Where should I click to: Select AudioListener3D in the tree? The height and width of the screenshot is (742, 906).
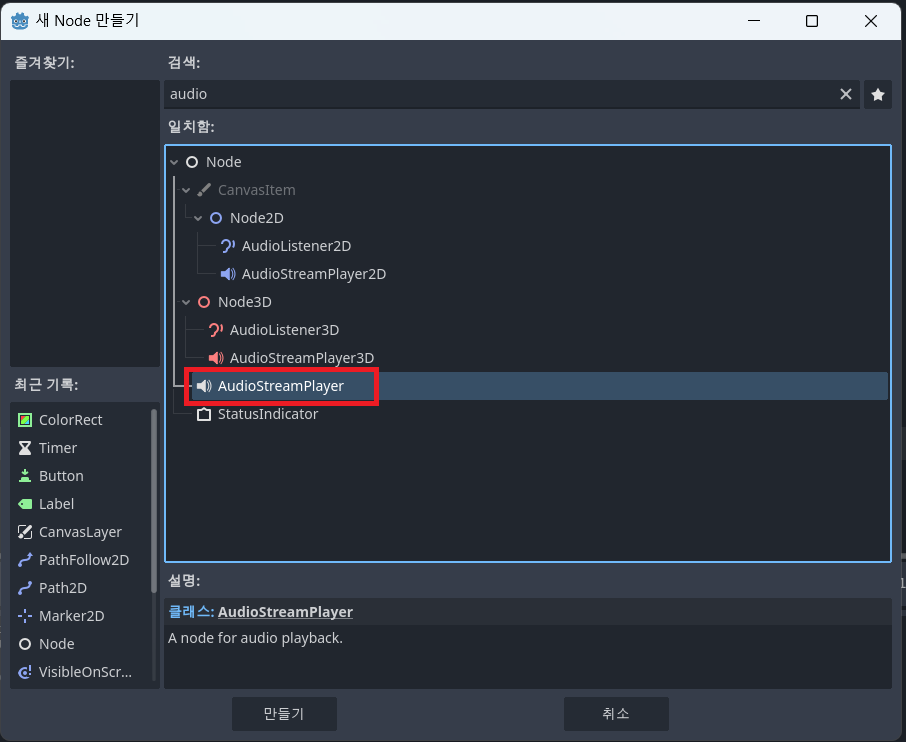[x=284, y=330]
